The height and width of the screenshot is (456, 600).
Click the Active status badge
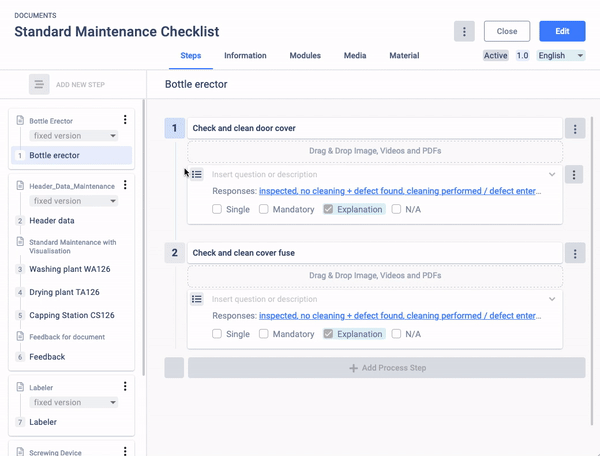tap(496, 55)
